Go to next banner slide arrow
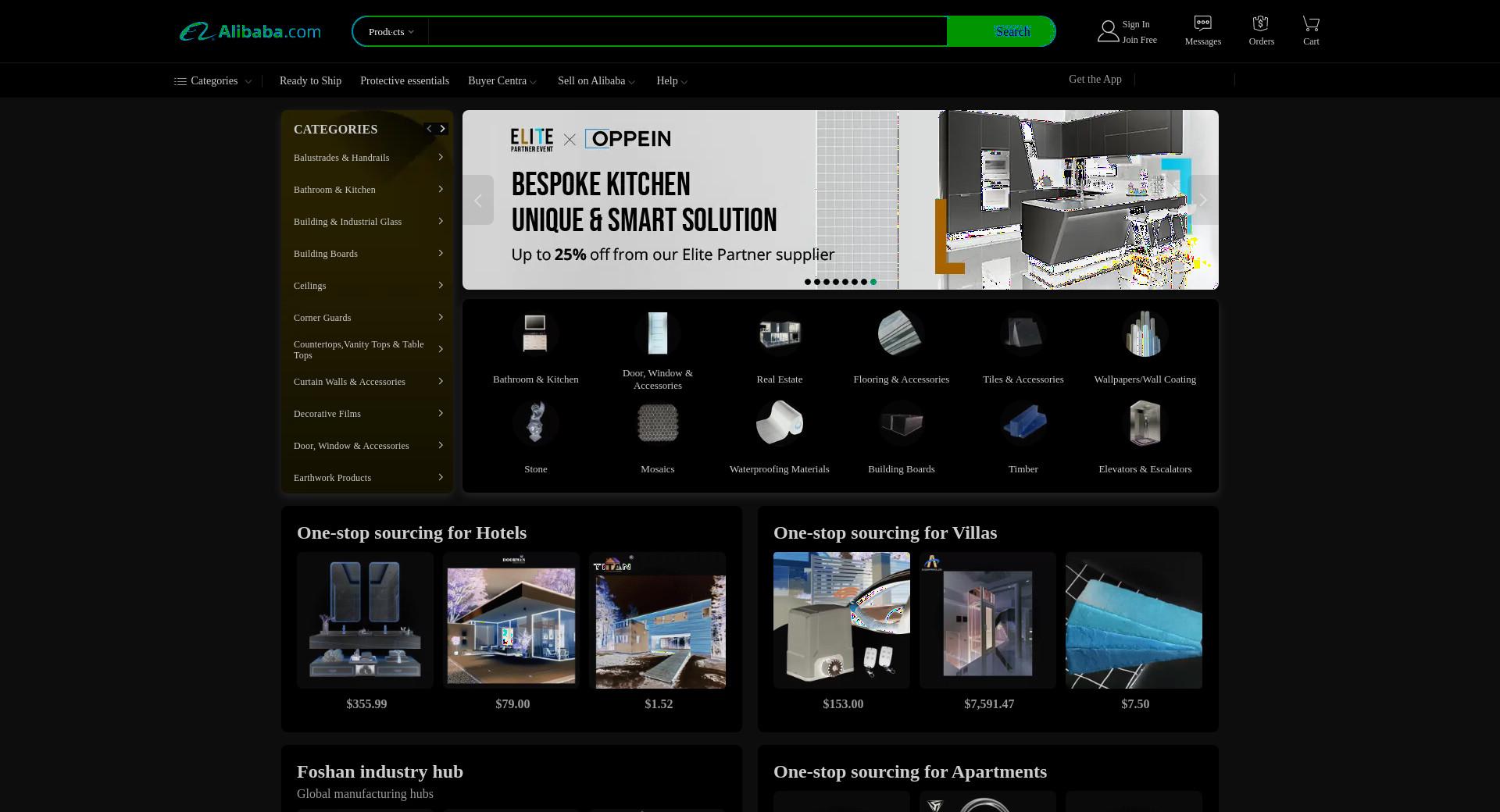1500x812 pixels. pos(1203,200)
